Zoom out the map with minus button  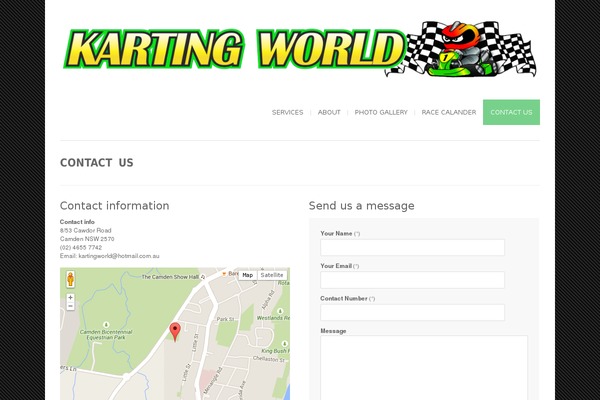point(70,306)
